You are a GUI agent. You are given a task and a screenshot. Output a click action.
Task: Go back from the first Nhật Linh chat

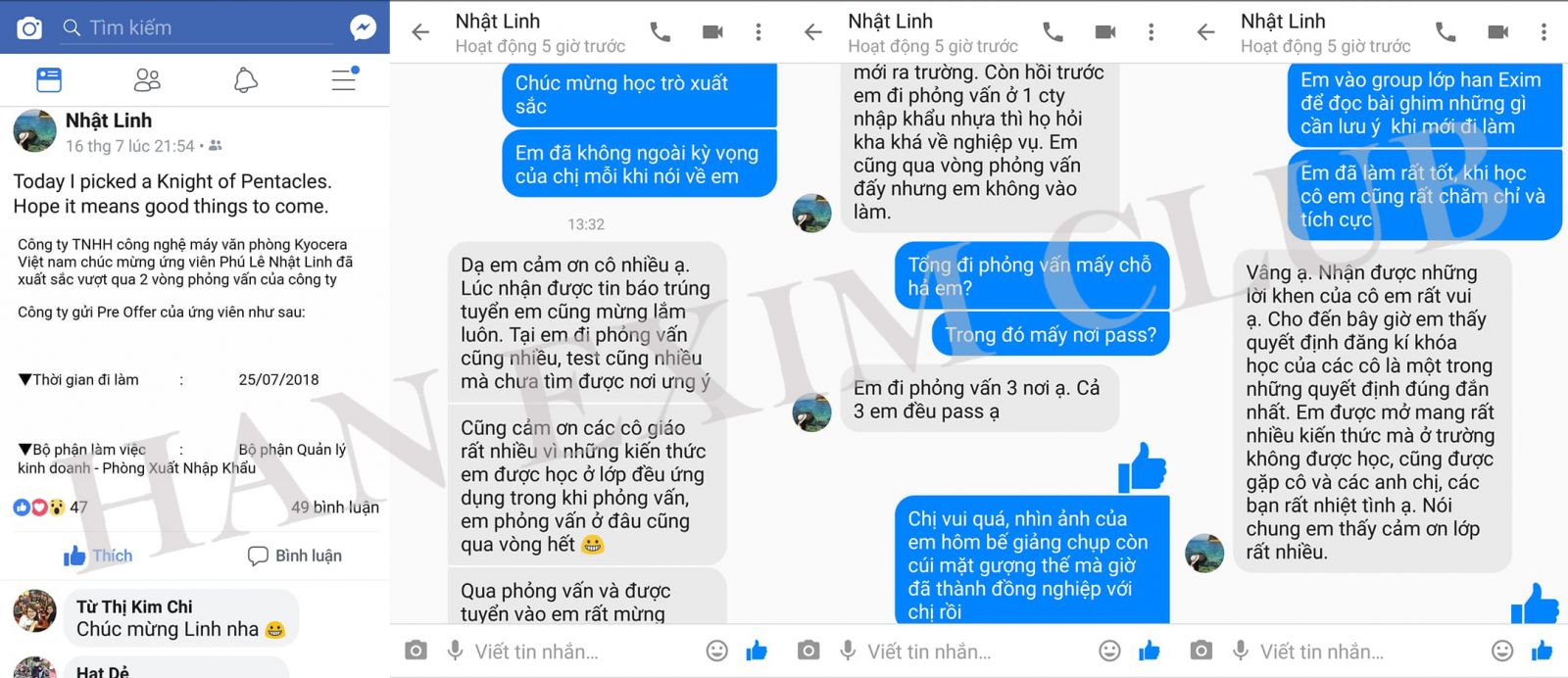tap(420, 32)
